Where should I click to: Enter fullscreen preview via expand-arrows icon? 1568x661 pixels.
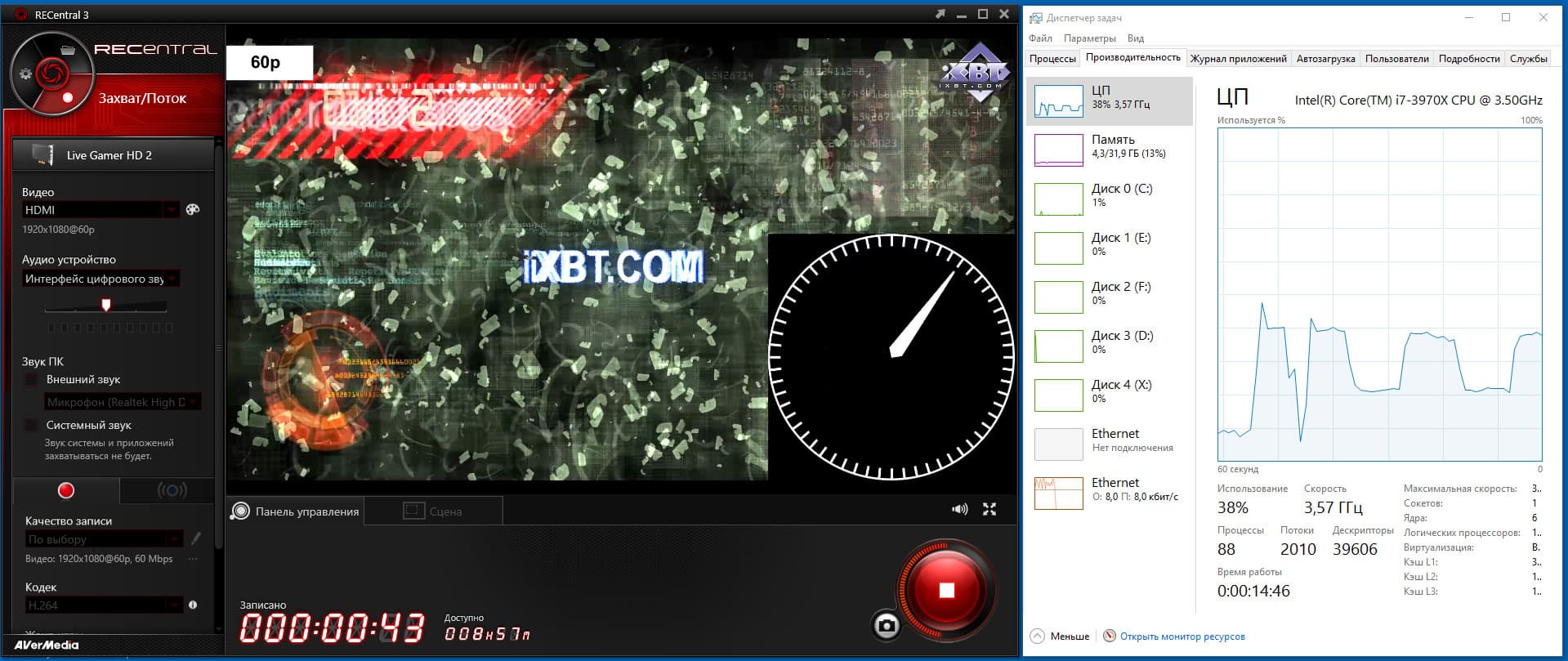click(989, 509)
